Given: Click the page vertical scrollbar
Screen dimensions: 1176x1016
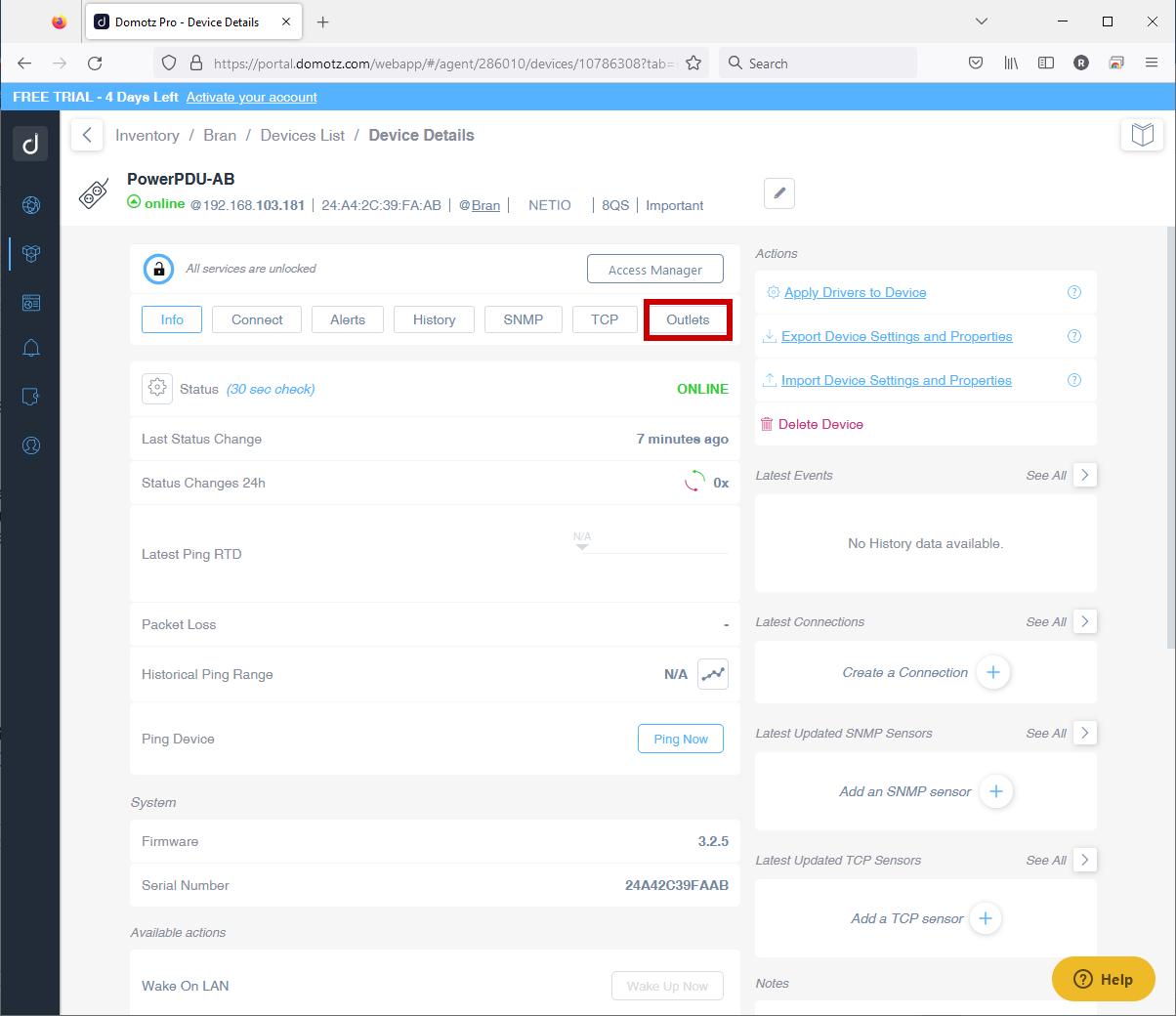Looking at the screenshot, I should (1171, 437).
